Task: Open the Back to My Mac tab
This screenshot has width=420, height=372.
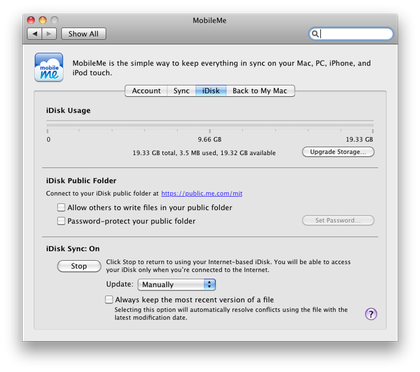Action: (x=260, y=91)
